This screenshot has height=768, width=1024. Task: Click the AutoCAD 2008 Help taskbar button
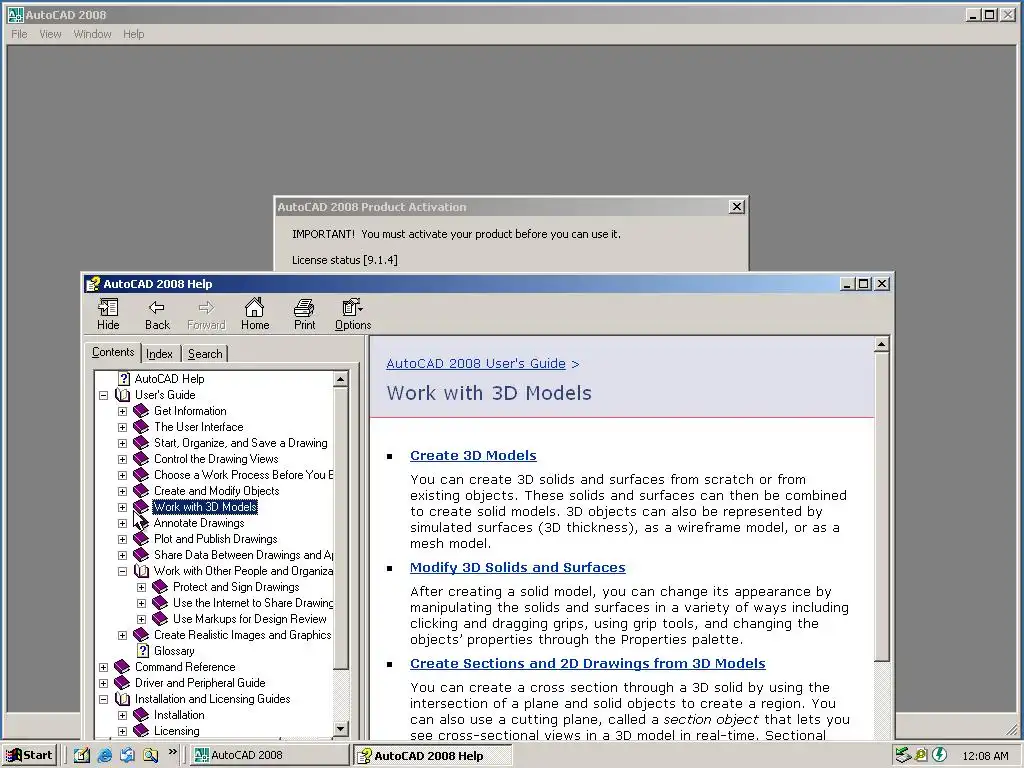pos(432,756)
